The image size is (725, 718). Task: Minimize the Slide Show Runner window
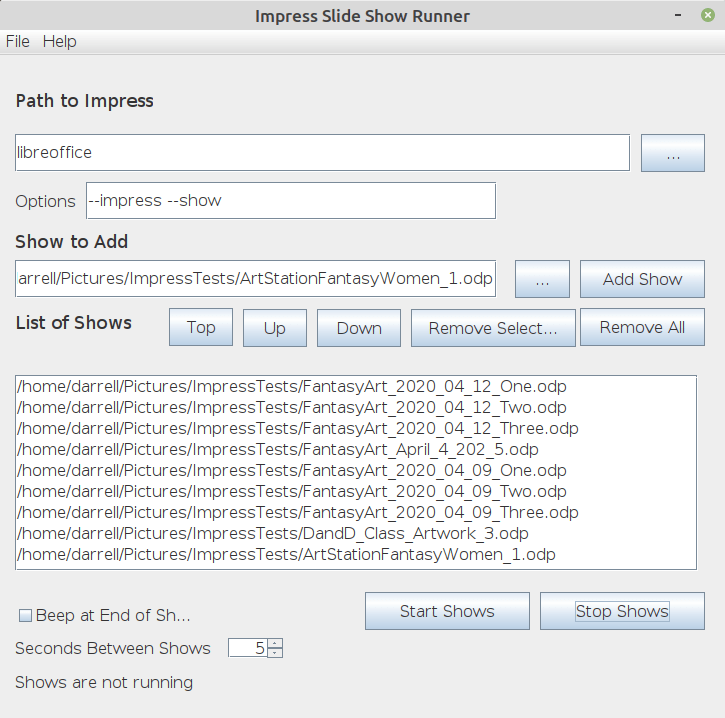coord(680,16)
